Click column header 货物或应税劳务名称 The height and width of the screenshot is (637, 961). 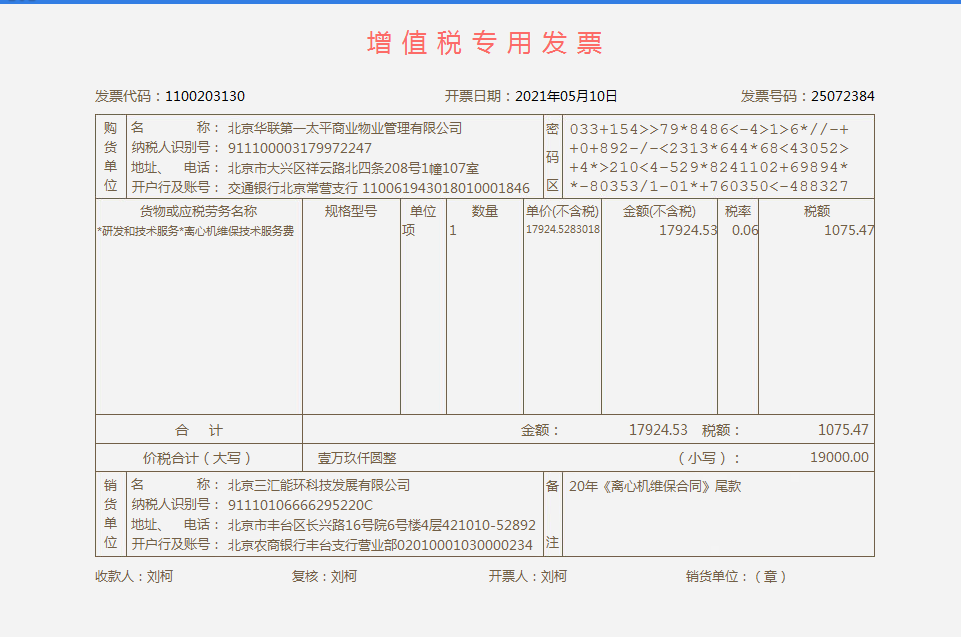coord(198,212)
